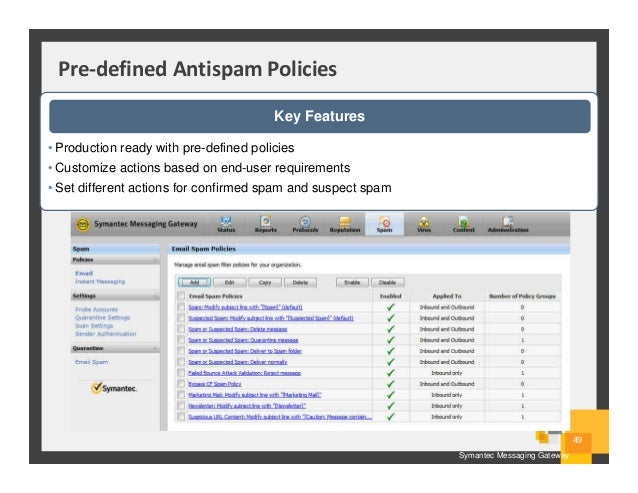
Task: Open the Protocols section icon
Action: pos(305,222)
